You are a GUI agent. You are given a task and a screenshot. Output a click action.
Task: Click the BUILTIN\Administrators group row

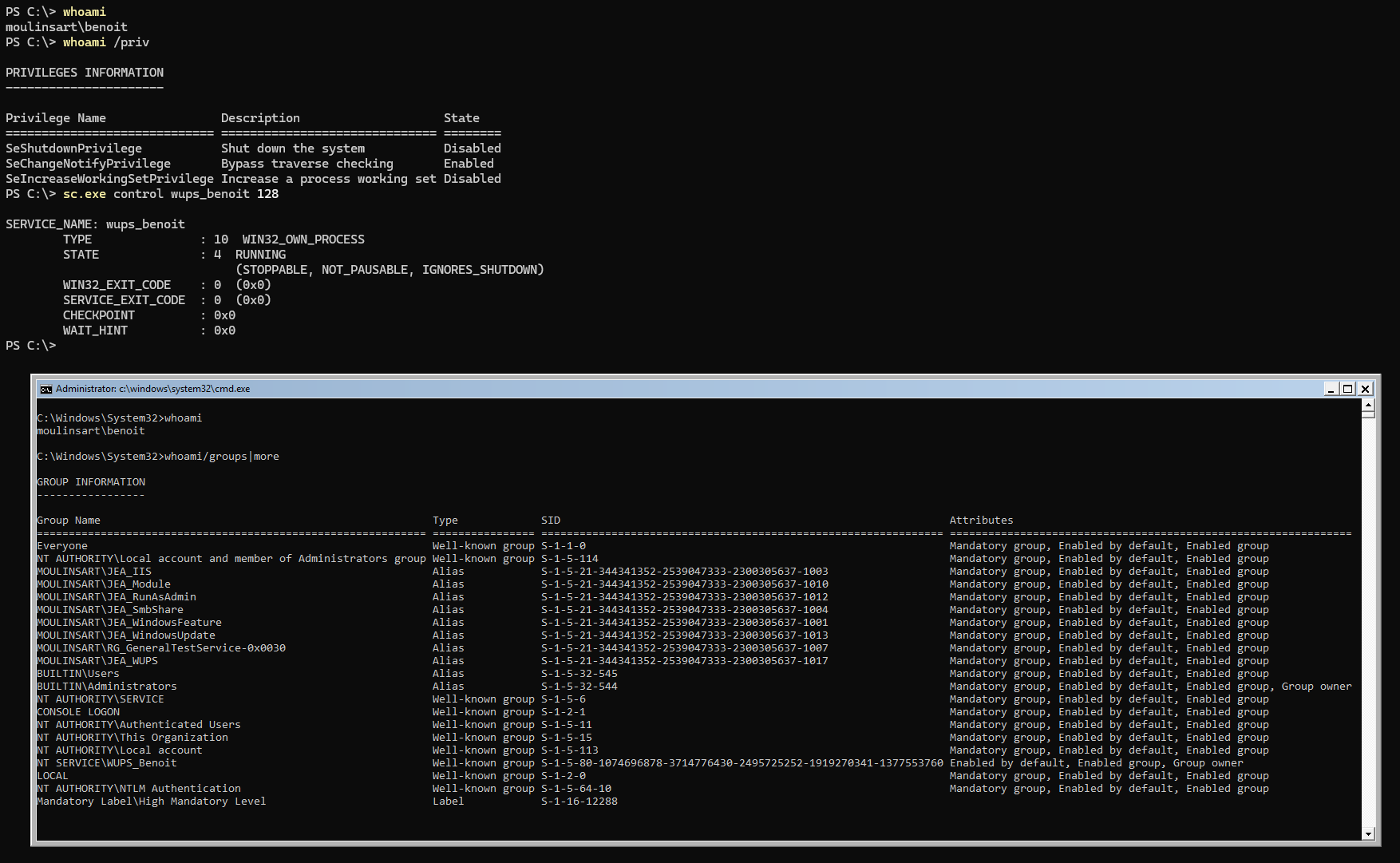pos(694,687)
